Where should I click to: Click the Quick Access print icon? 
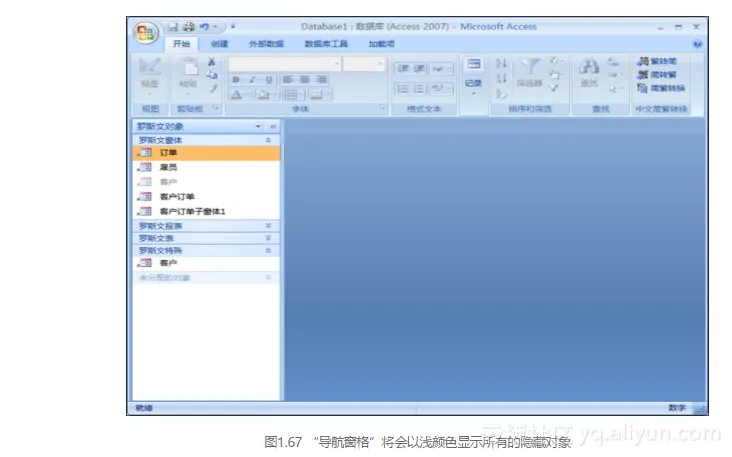tap(189, 27)
